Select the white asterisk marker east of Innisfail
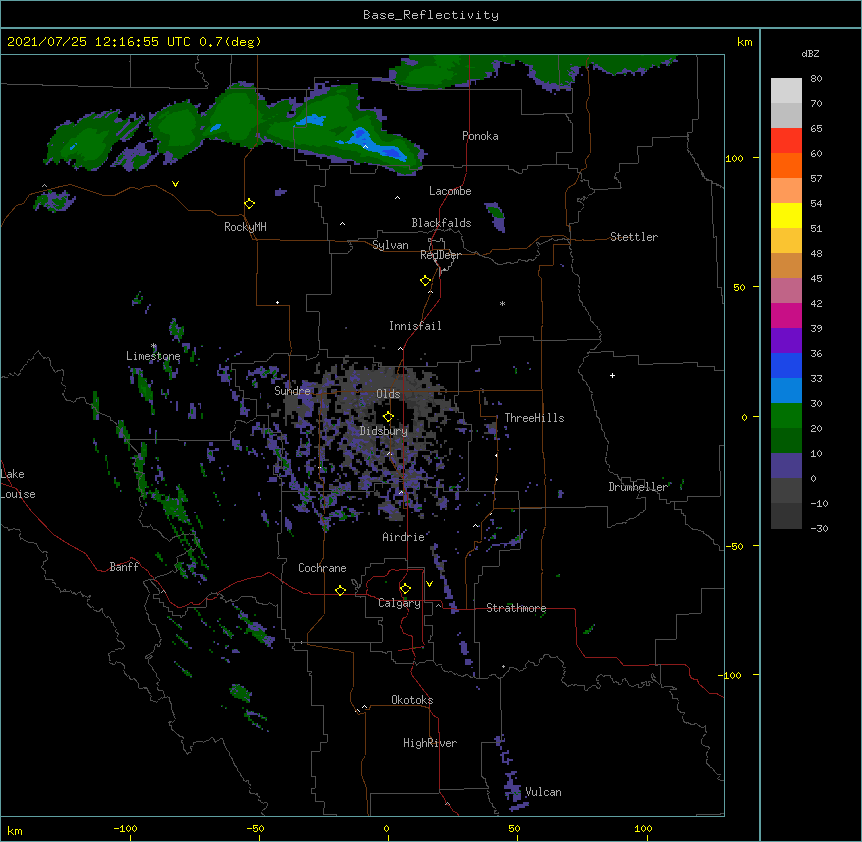862x842 pixels. (x=502, y=303)
